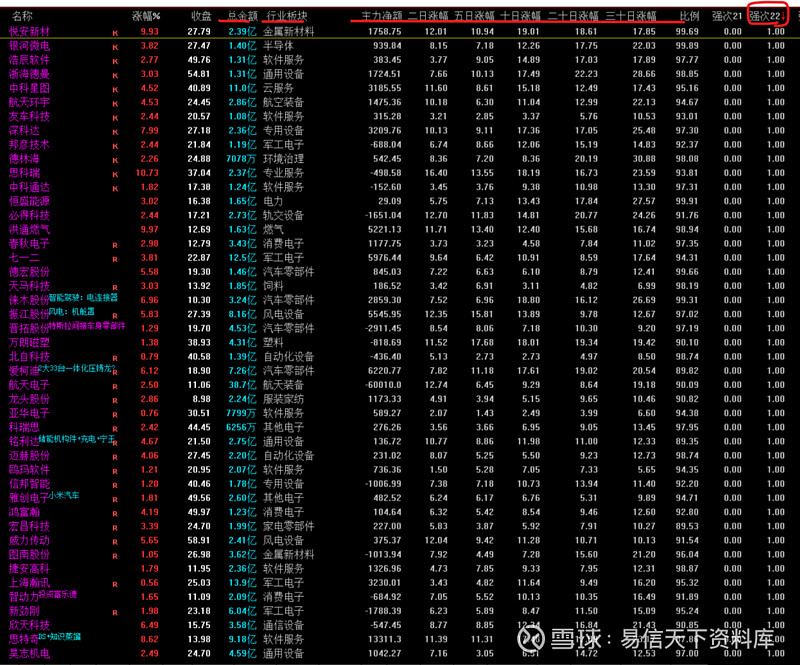Click the 10.73 gain value of 思科瑞
Viewport: 800px width, 665px height.
tap(147, 173)
